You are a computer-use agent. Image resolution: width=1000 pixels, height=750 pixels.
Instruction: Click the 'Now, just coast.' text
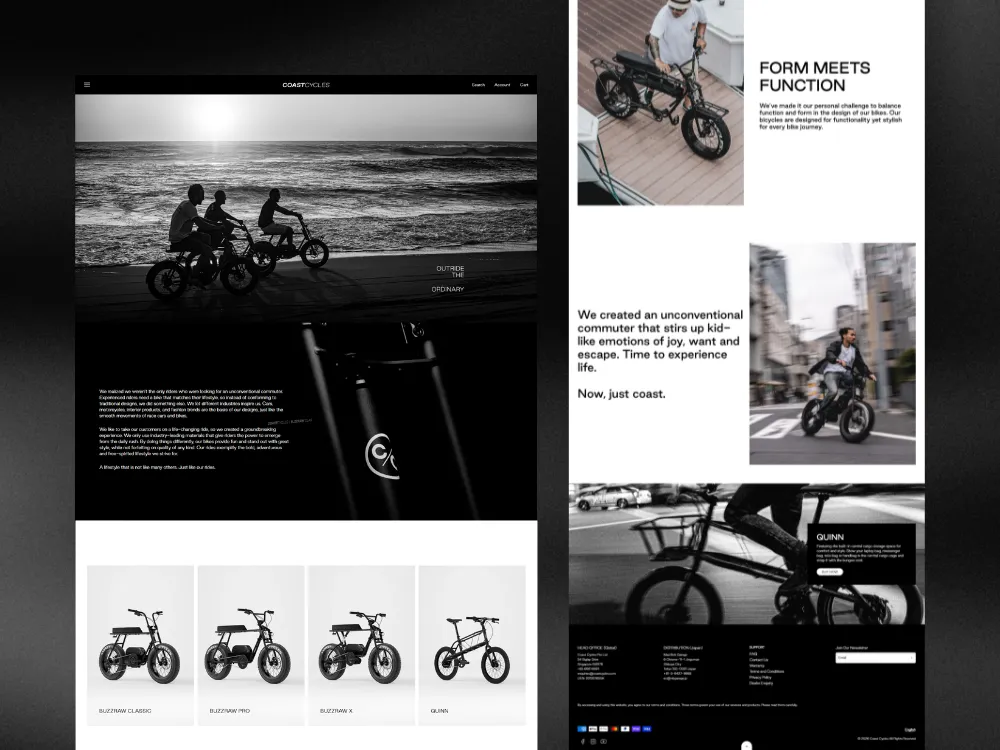click(x=621, y=394)
